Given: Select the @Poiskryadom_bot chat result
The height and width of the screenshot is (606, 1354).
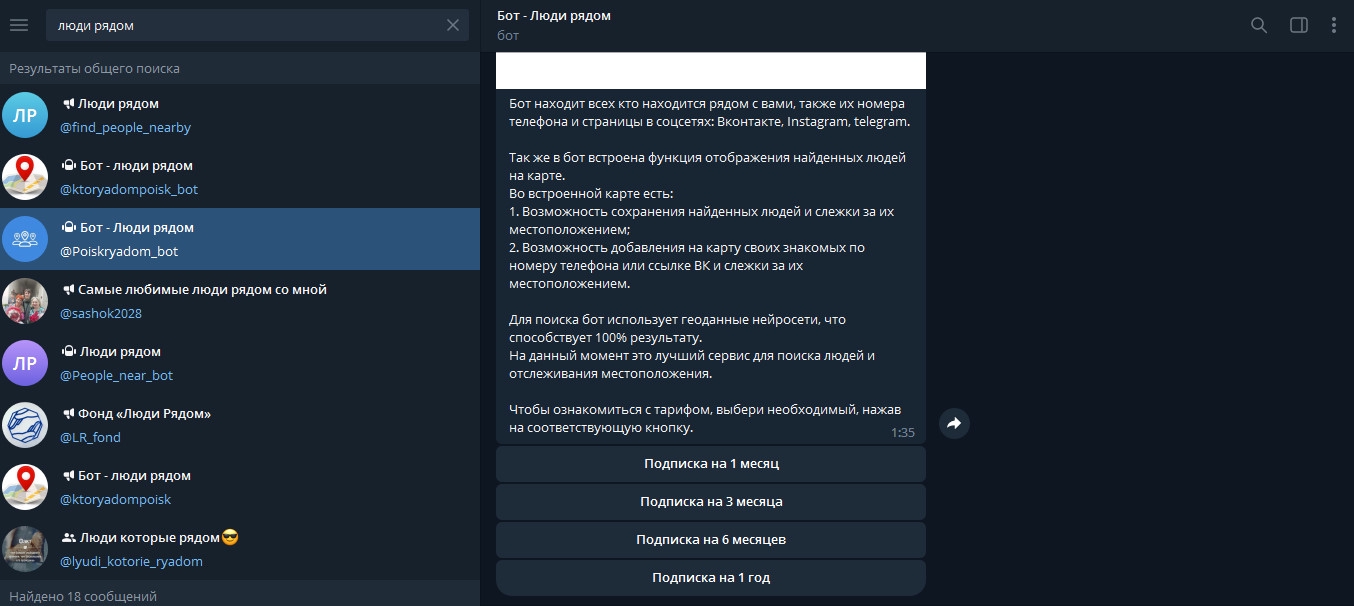Looking at the screenshot, I should pyautogui.click(x=240, y=239).
